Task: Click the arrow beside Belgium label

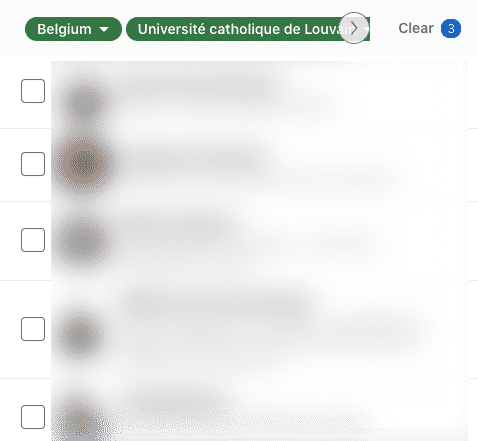Action: (104, 29)
